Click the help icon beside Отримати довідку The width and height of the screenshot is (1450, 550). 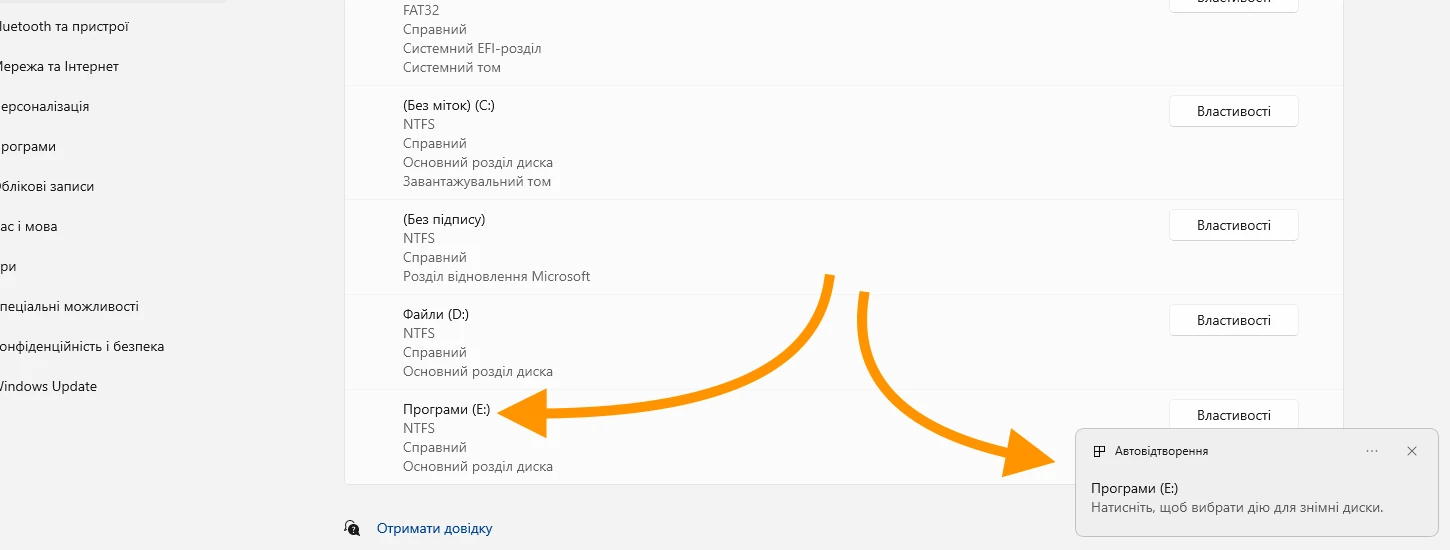pyautogui.click(x=352, y=528)
